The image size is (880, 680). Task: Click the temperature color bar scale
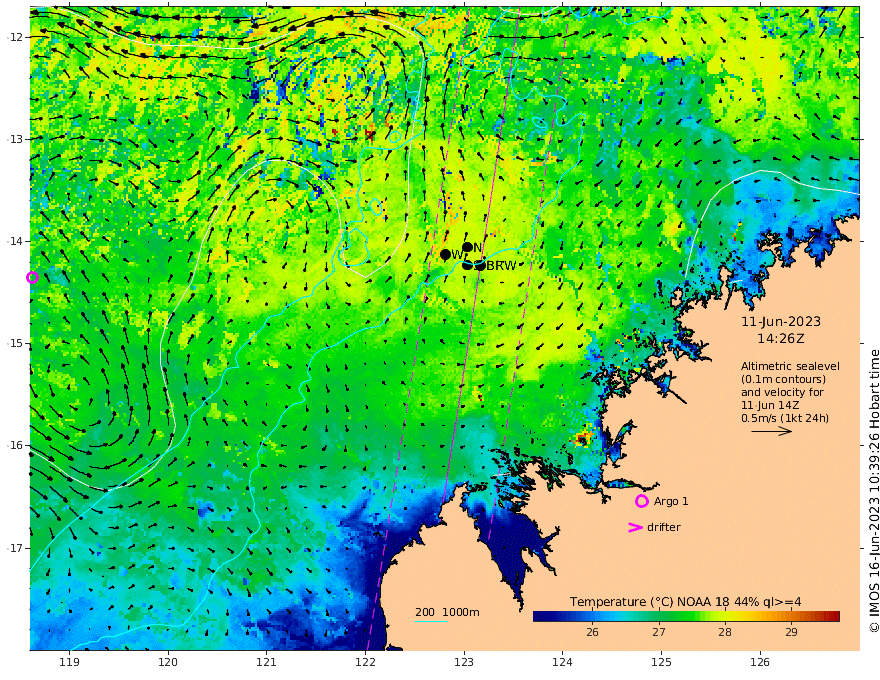[x=686, y=616]
